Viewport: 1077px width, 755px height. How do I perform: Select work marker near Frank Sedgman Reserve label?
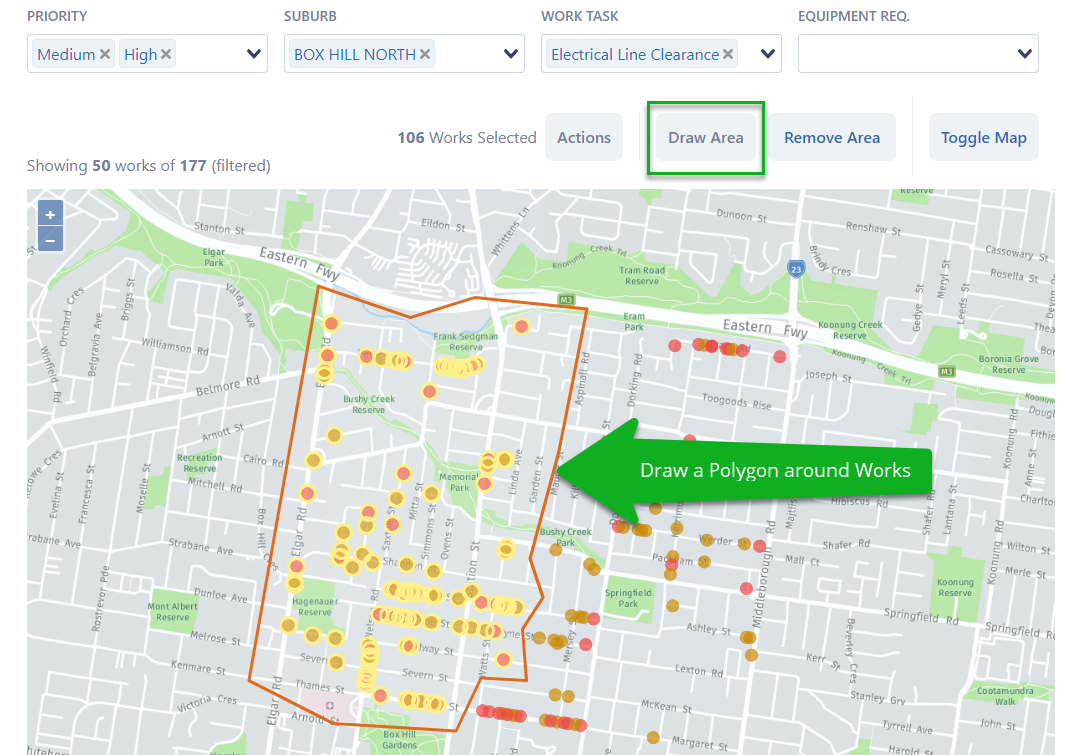521,326
